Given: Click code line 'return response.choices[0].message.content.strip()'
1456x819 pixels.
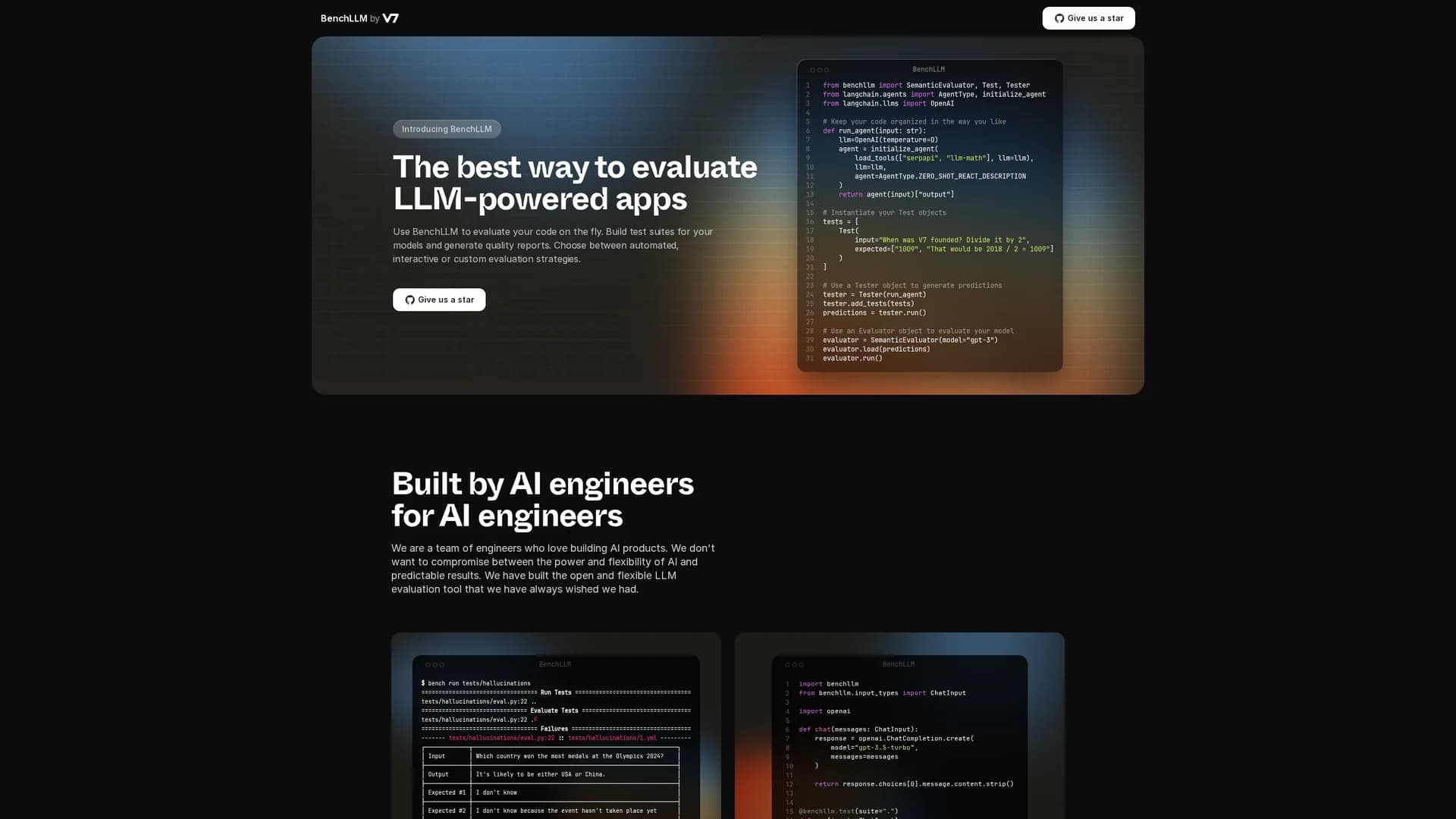Looking at the screenshot, I should [914, 784].
